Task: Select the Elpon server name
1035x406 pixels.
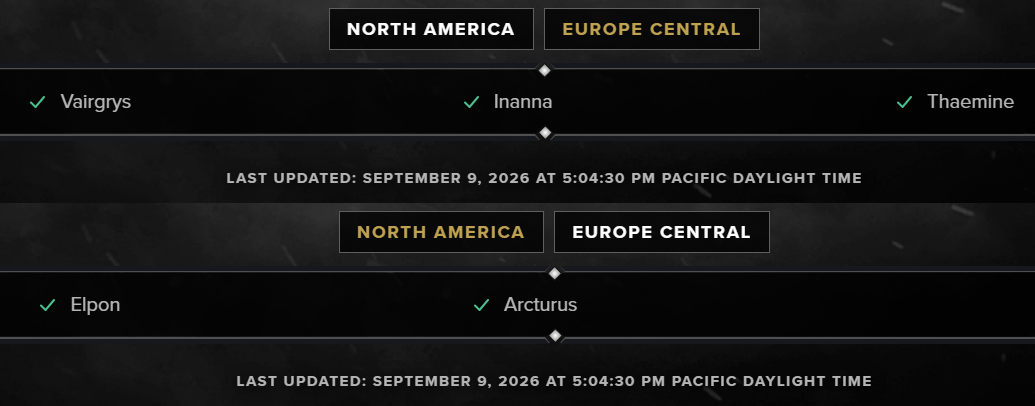Action: tap(95, 305)
